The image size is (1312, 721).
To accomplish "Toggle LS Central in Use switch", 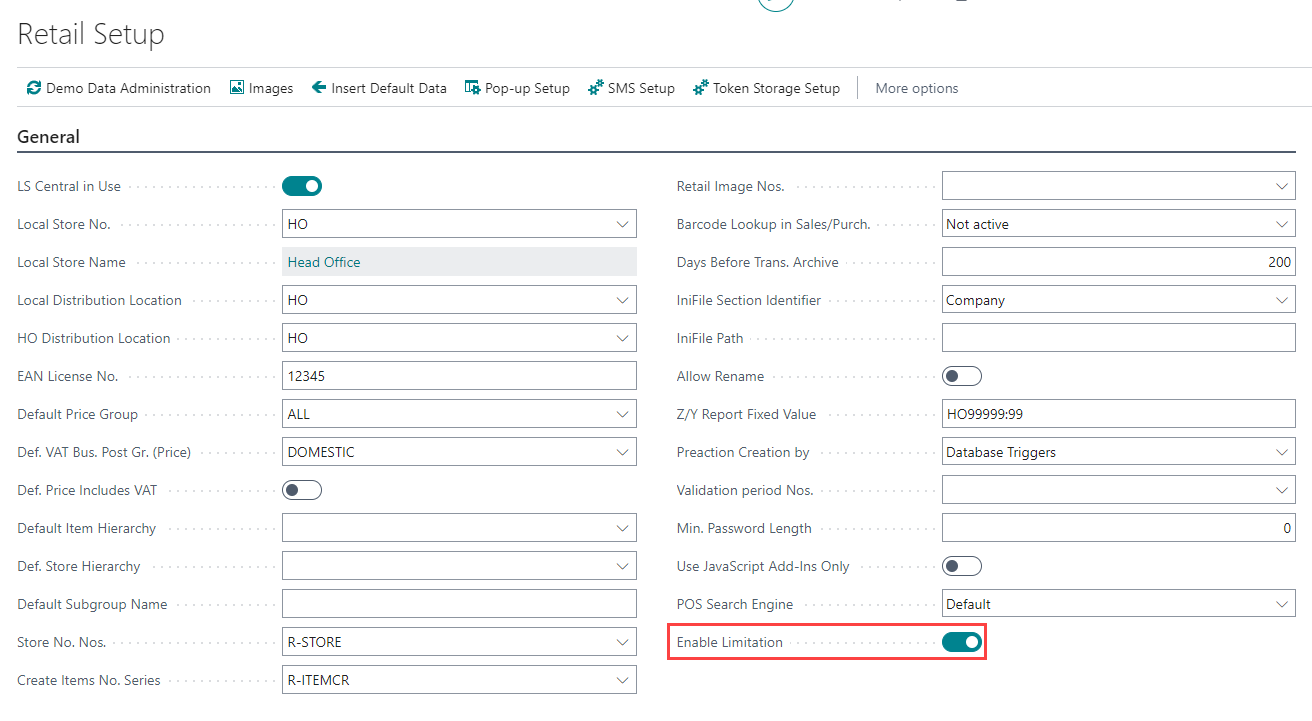I will 302,186.
